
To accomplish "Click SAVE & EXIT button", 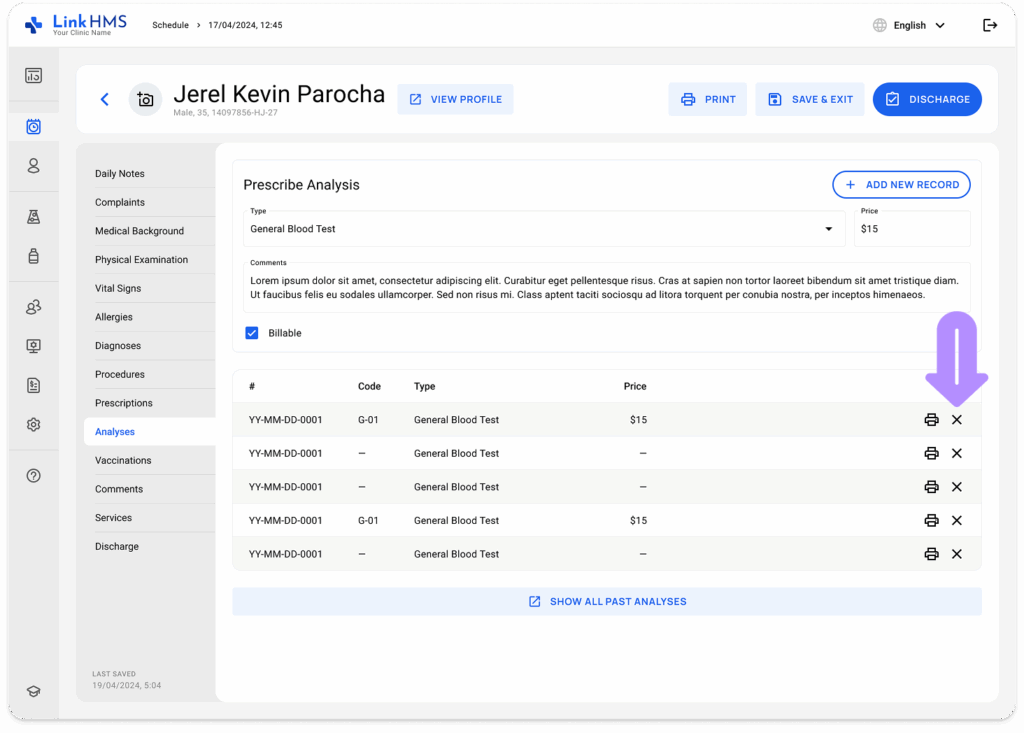I will point(810,99).
